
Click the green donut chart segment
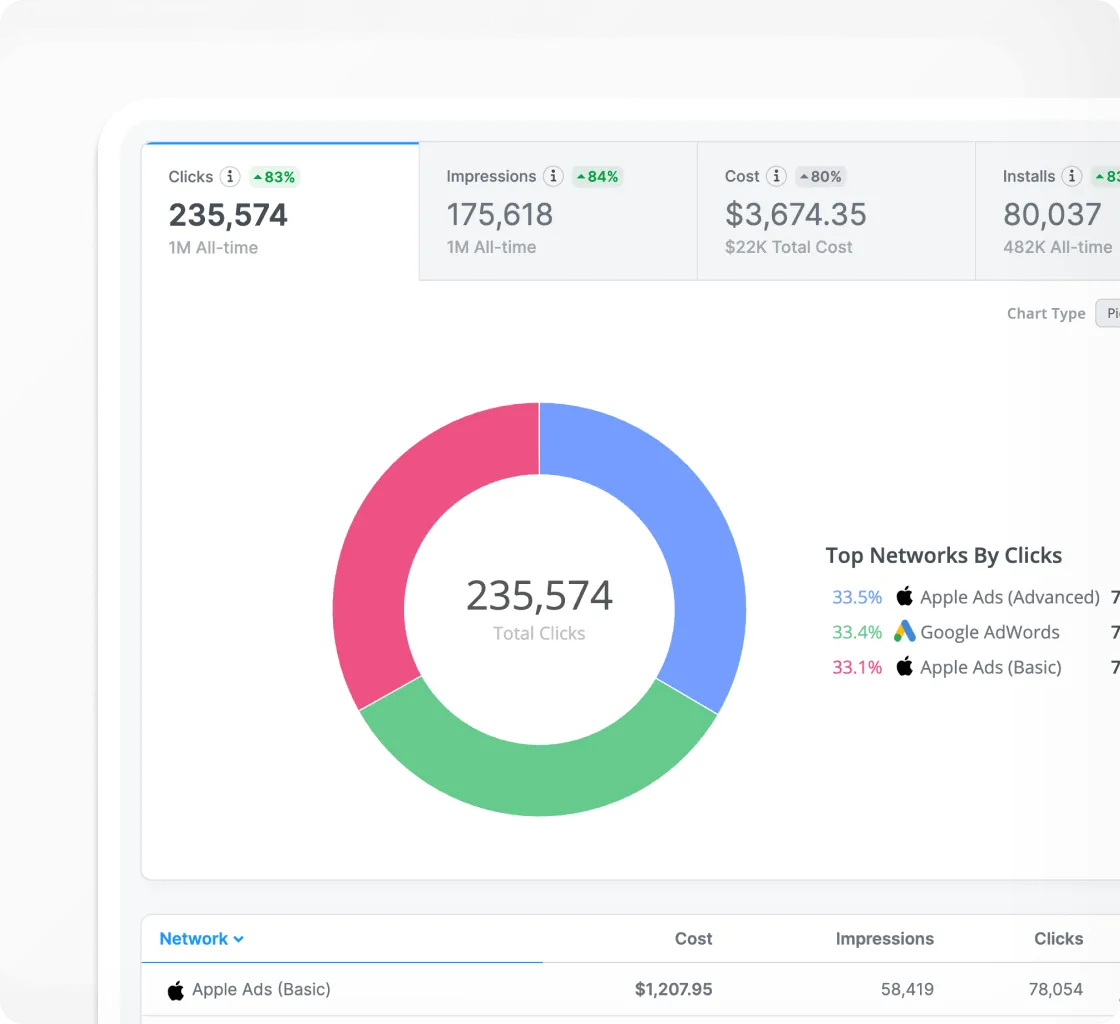539,780
